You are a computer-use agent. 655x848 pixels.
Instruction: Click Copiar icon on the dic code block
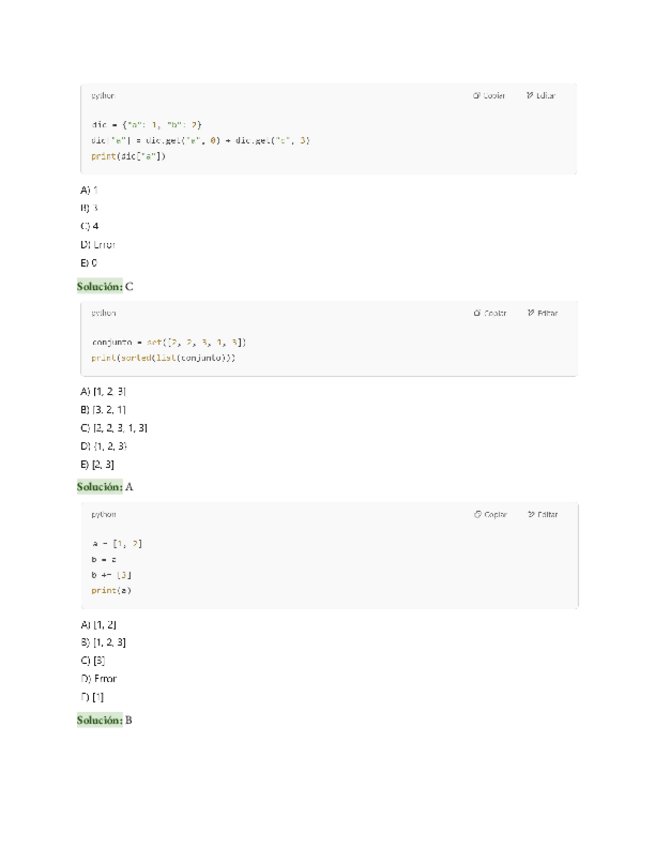point(476,96)
